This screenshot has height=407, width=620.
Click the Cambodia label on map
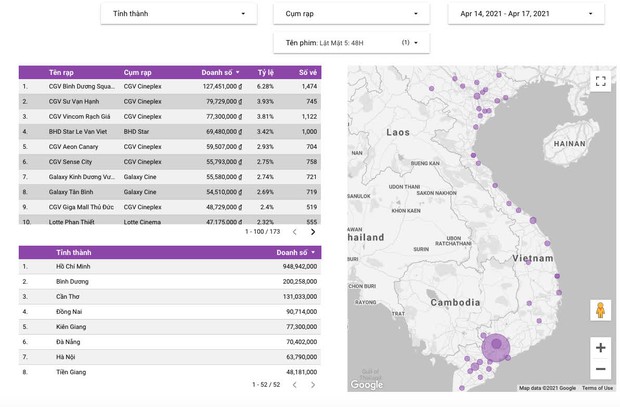coord(455,303)
